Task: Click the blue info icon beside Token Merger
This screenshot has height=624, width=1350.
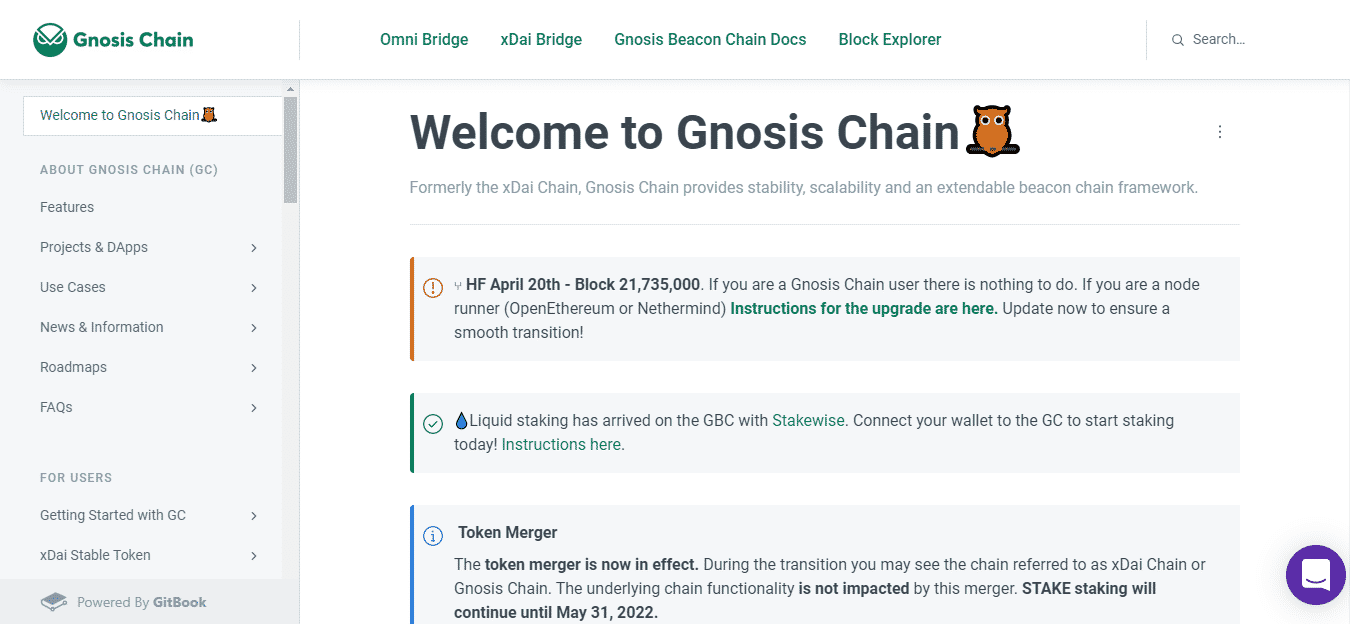Action: coord(433,536)
